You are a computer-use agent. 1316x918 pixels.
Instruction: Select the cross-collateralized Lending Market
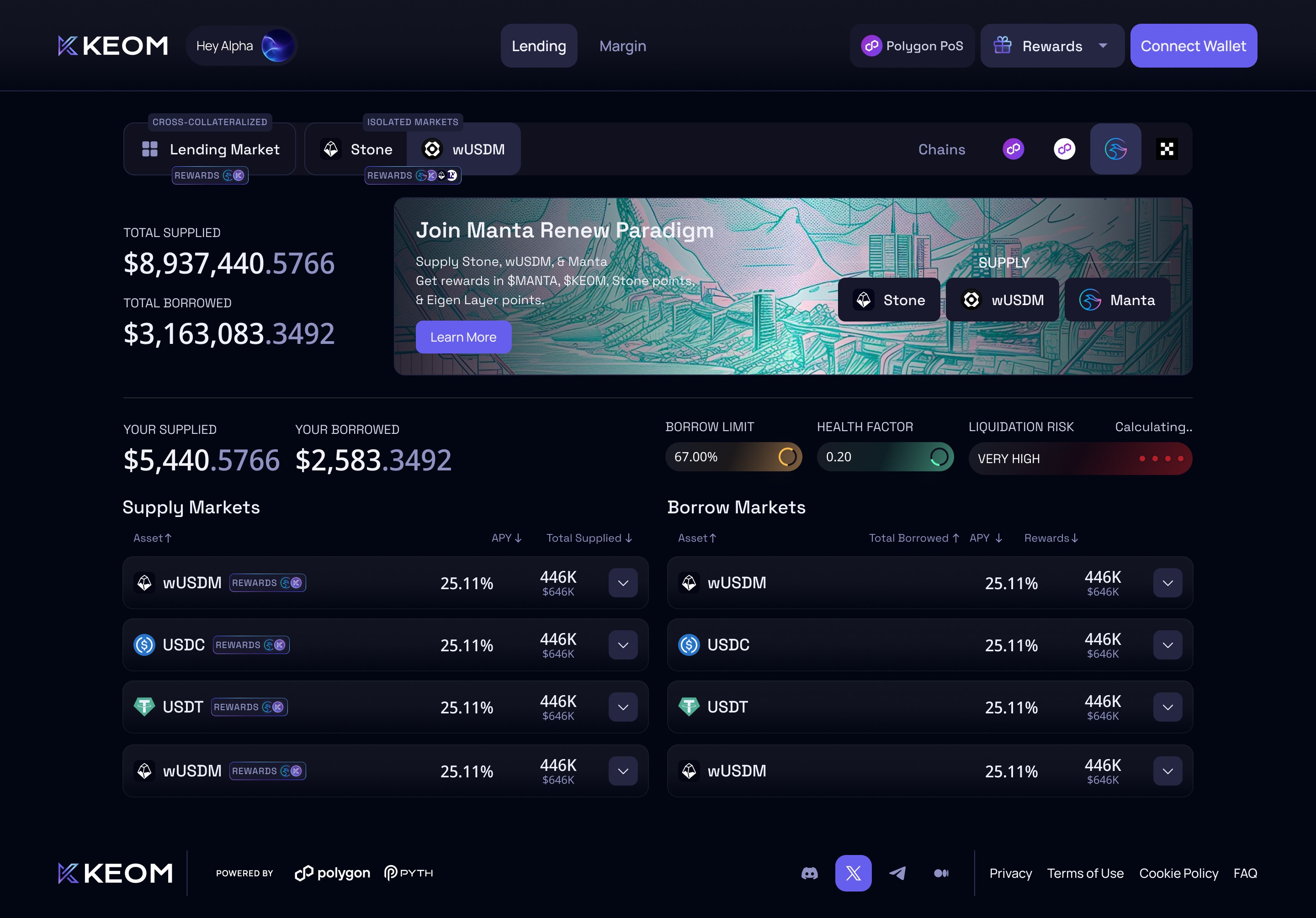click(x=210, y=149)
